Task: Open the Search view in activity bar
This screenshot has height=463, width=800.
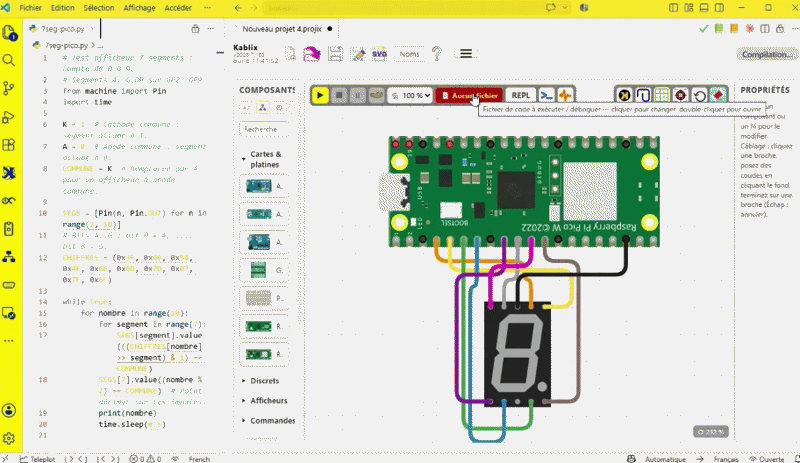Action: pos(9,61)
